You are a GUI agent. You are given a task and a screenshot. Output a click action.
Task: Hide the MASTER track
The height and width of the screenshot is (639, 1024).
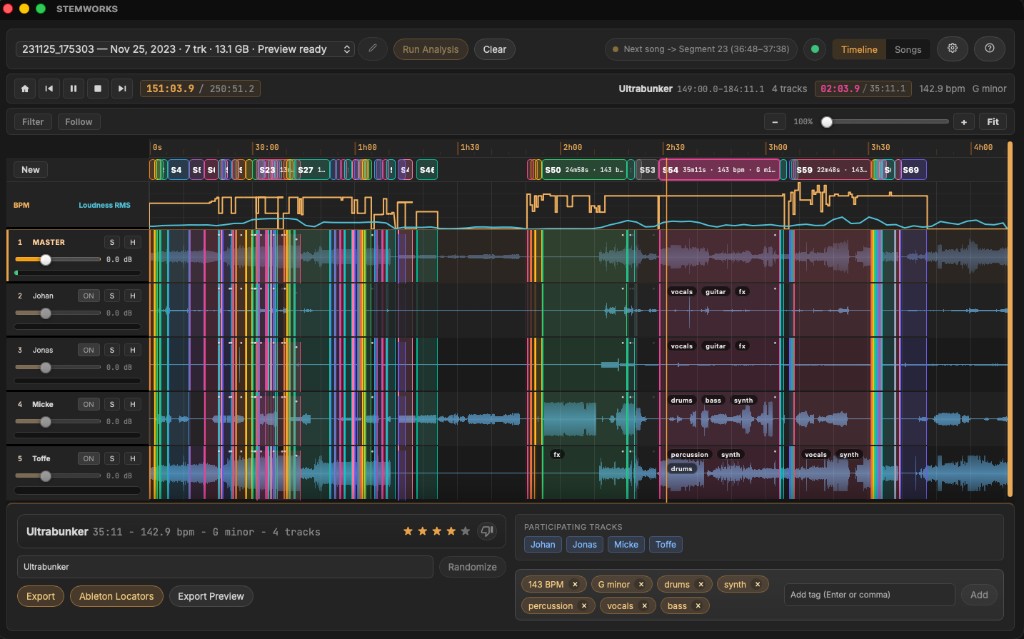pyautogui.click(x=133, y=242)
